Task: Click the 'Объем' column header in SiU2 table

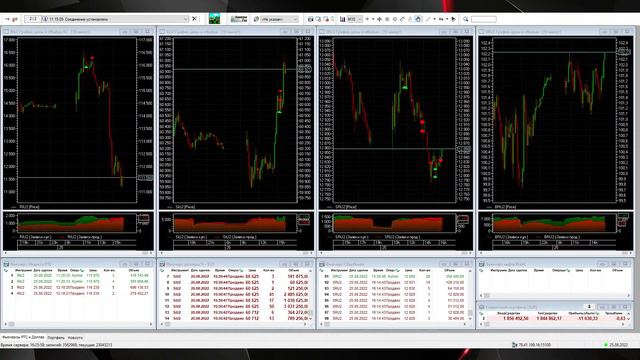Action: click(293, 270)
